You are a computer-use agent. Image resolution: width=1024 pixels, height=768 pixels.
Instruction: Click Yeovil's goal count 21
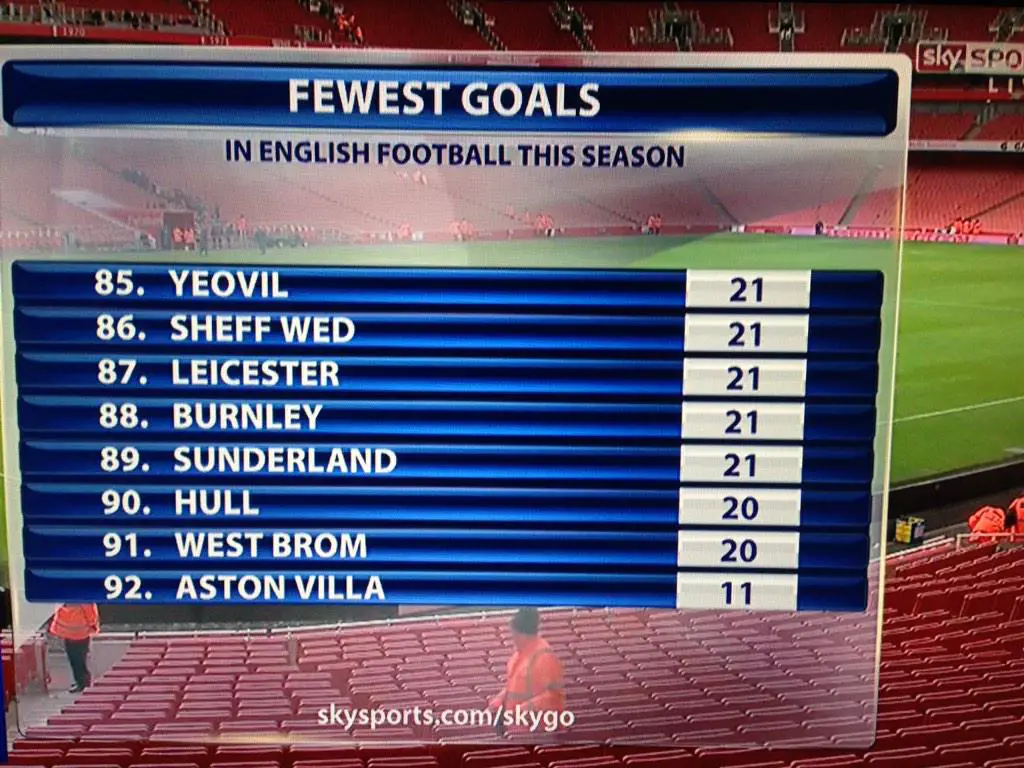748,289
